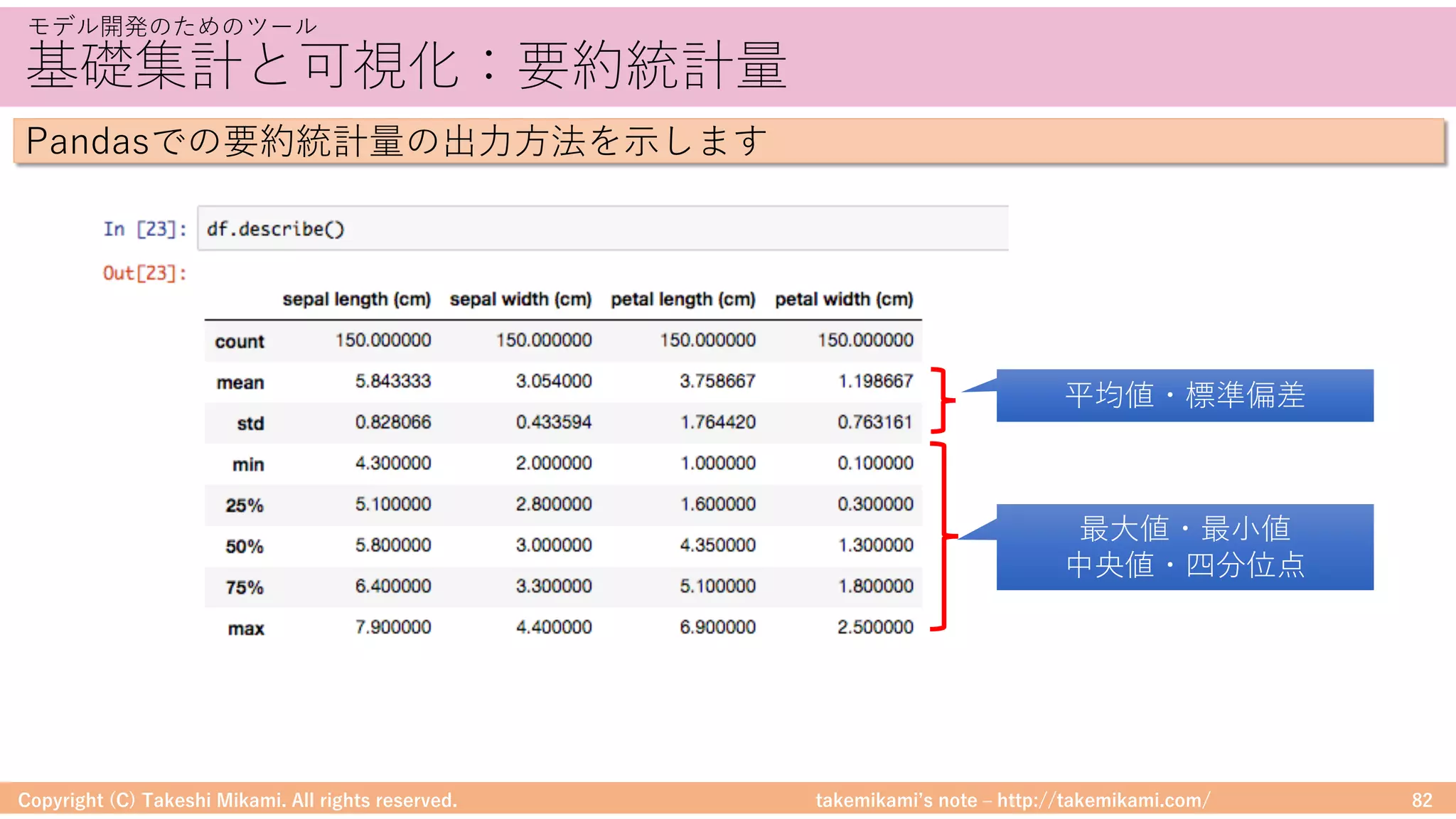Click the 'max' row label
The width and height of the screenshot is (1456, 819).
coord(246,629)
